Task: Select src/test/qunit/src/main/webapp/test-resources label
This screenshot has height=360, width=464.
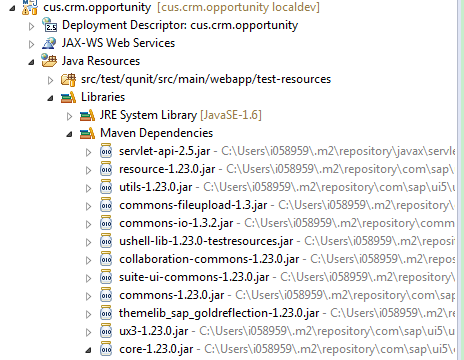Action: pyautogui.click(x=206, y=79)
